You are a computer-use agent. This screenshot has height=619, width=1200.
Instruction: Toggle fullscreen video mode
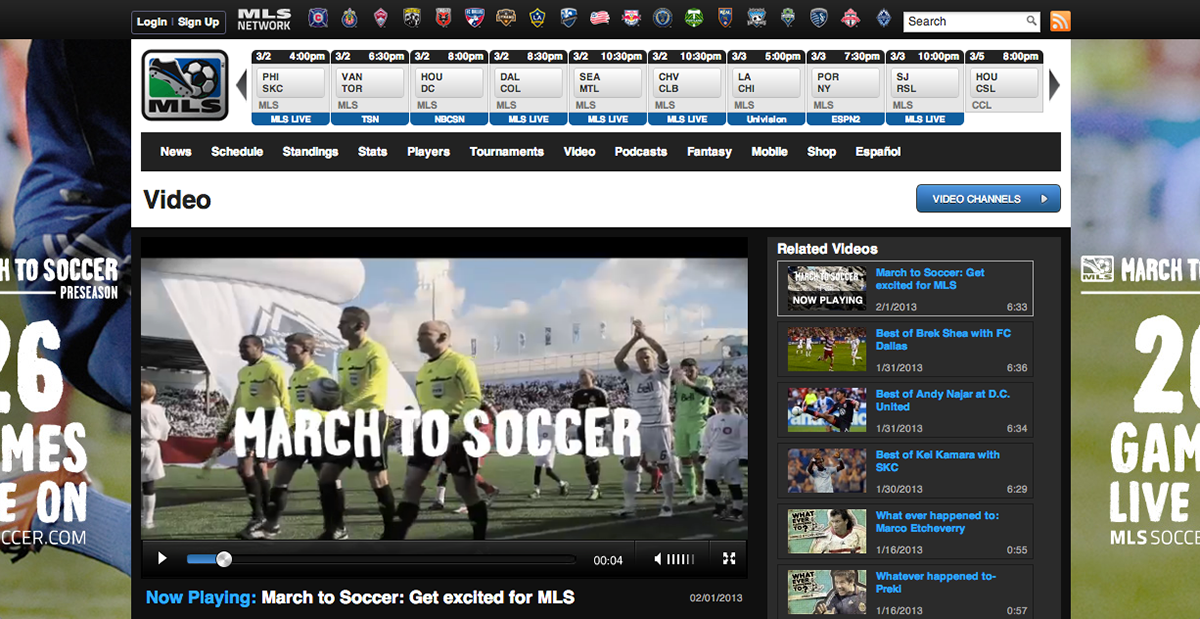[x=729, y=559]
